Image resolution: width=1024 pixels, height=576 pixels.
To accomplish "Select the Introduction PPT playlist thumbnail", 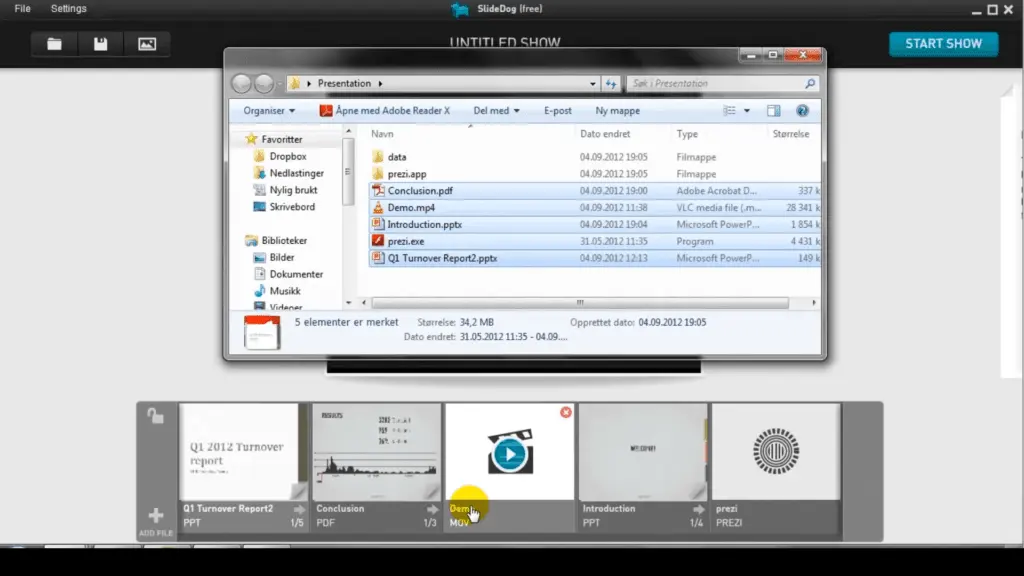I will [x=643, y=452].
